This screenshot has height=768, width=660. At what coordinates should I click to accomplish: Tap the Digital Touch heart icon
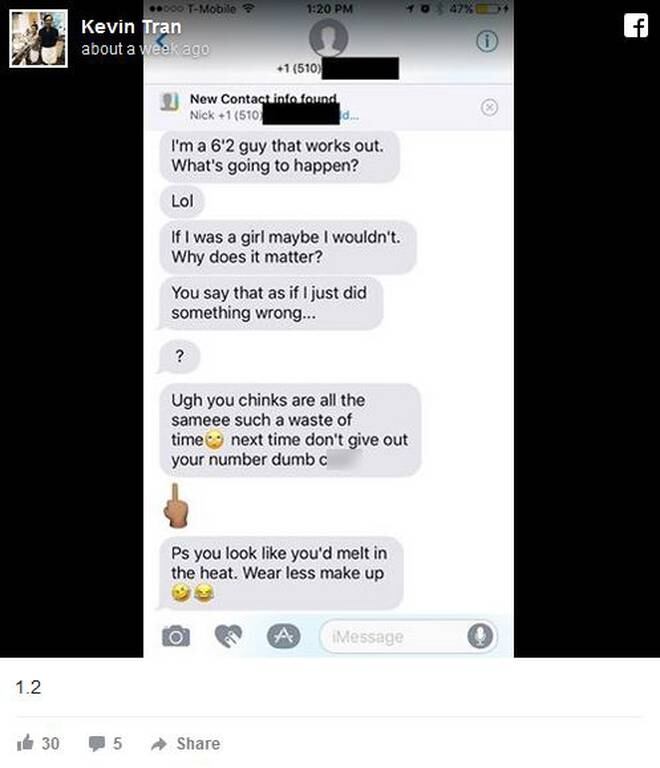pos(228,636)
